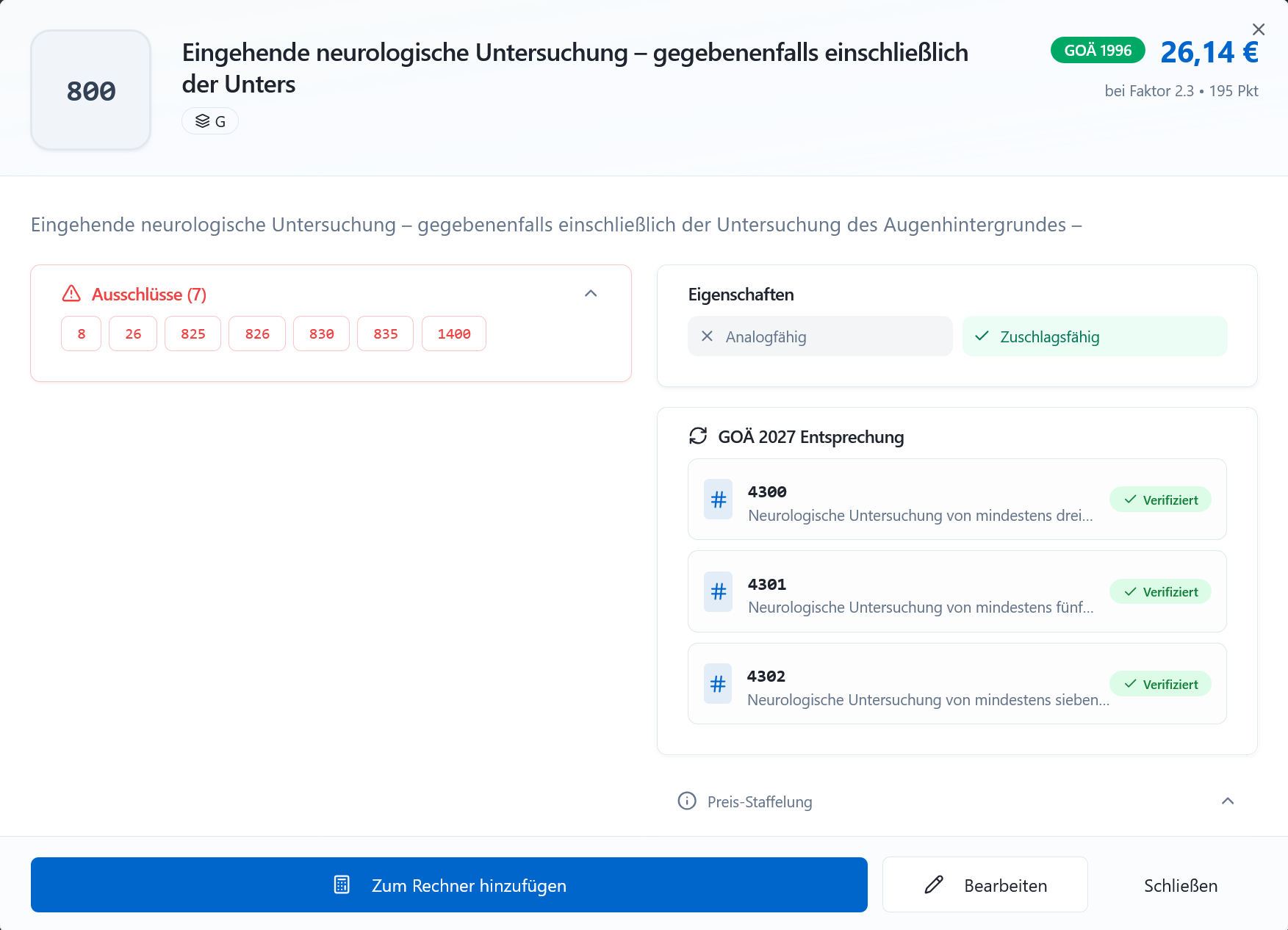Click the Schließen button
Viewport: 1288px width, 930px height.
click(x=1180, y=885)
